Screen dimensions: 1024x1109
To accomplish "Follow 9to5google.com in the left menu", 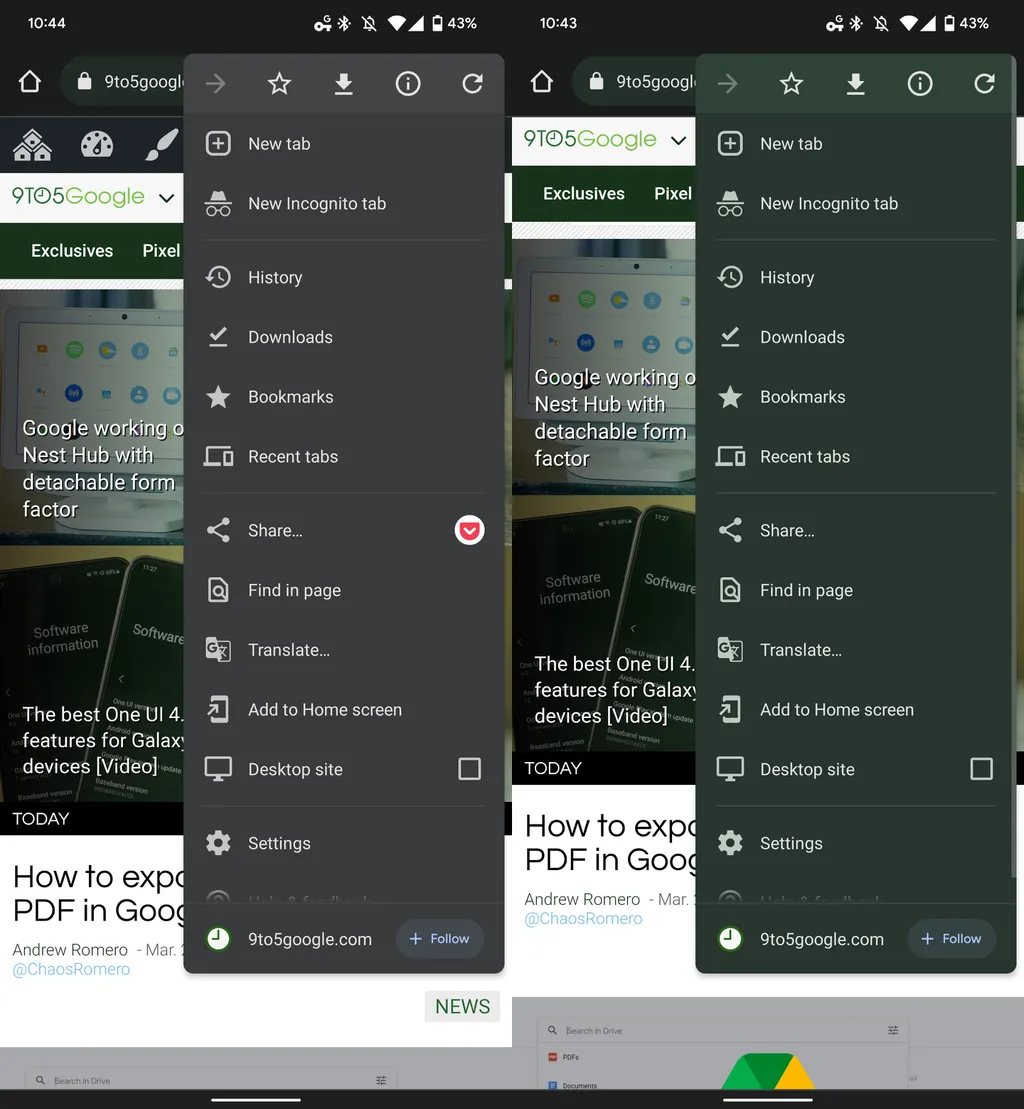I will (x=440, y=939).
